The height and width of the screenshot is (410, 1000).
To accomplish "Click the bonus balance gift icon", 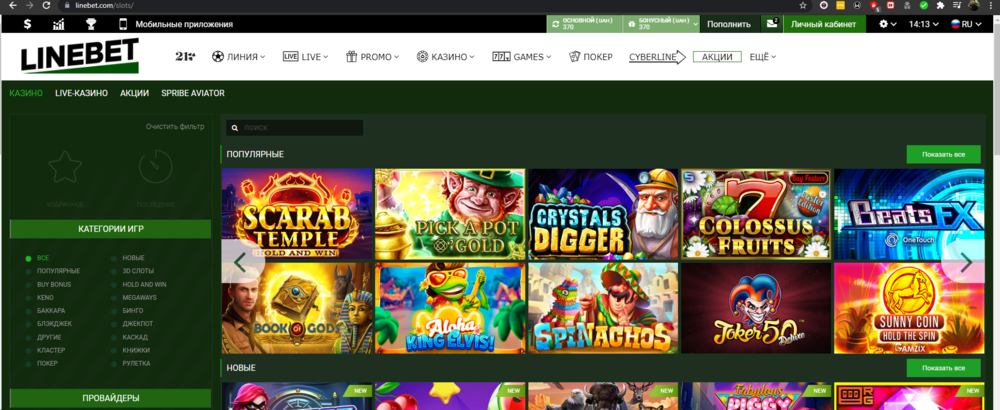I will click(631, 24).
